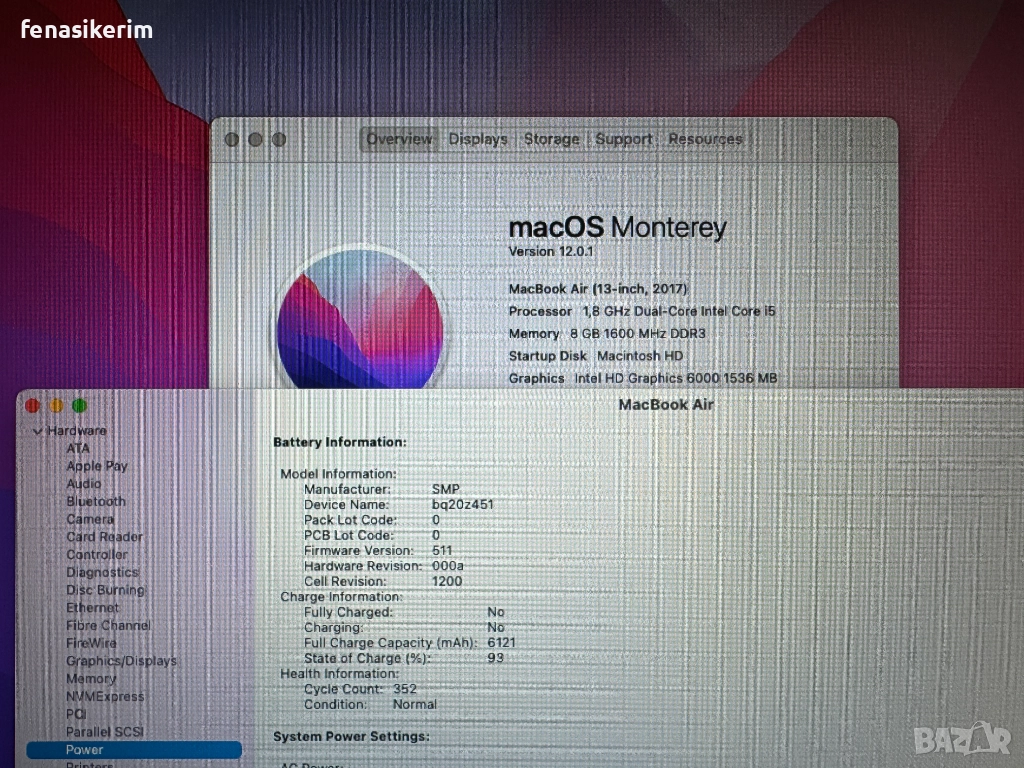Collapse the Hardware section in the sidebar
This screenshot has height=768, width=1024.
[38, 431]
